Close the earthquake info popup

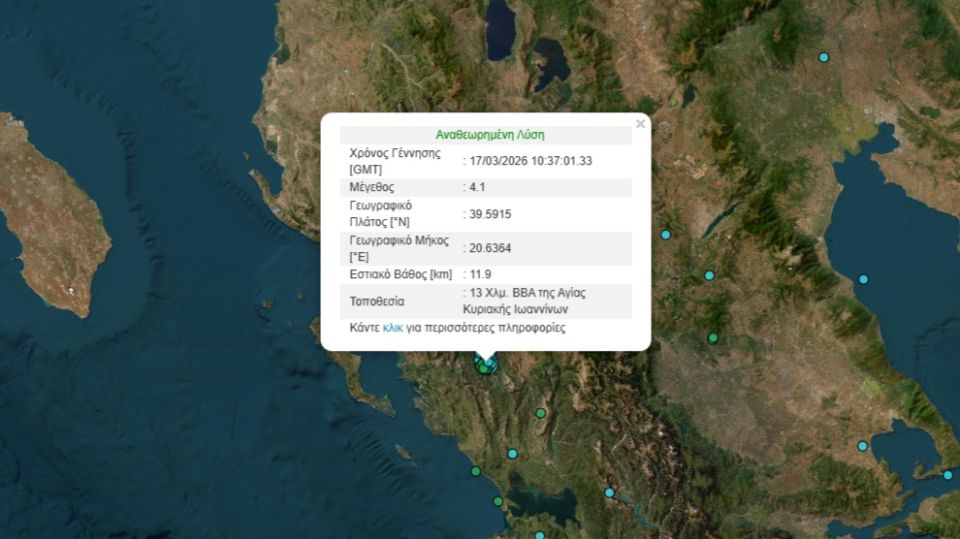[640, 124]
